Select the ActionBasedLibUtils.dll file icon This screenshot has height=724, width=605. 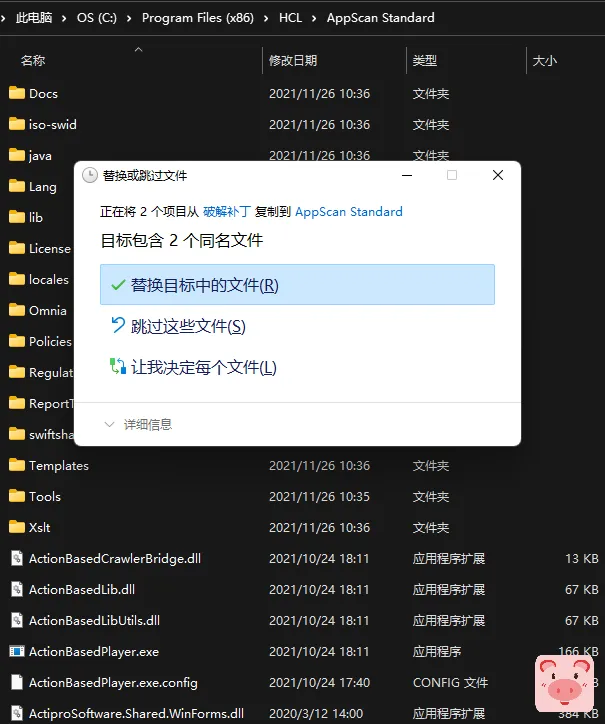tap(17, 620)
